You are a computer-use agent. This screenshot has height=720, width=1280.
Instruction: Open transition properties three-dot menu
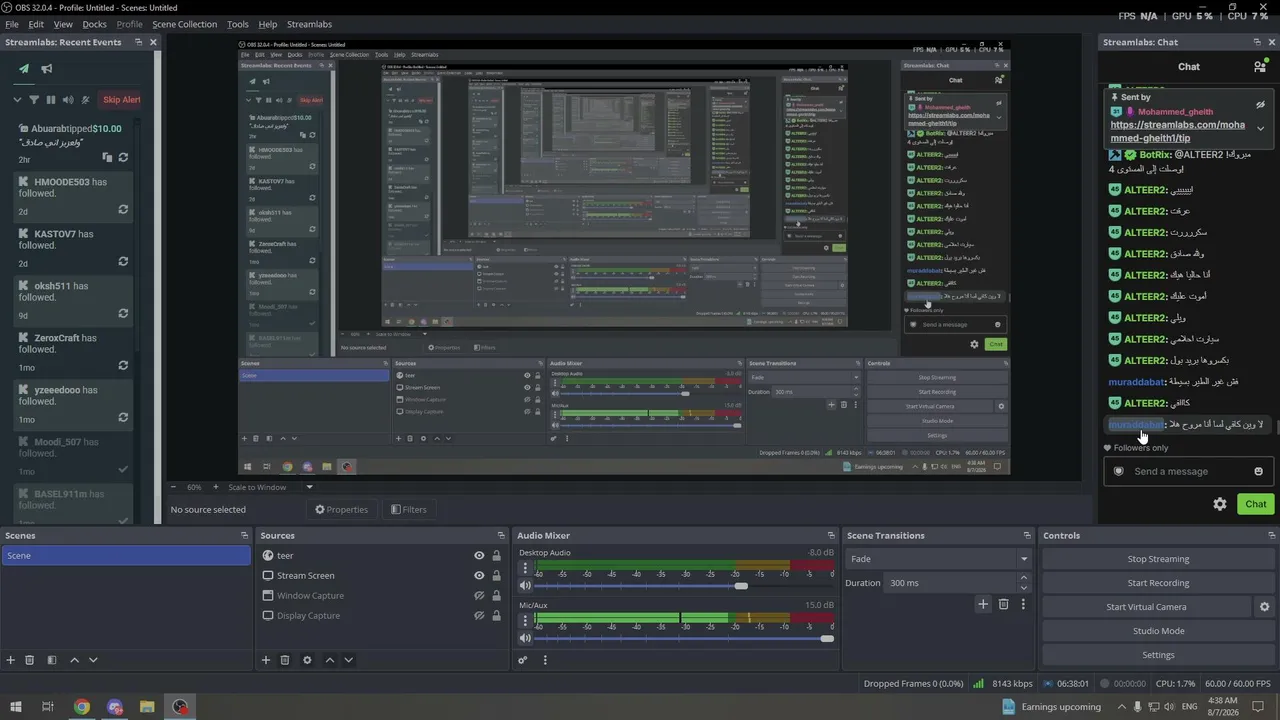[1023, 604]
